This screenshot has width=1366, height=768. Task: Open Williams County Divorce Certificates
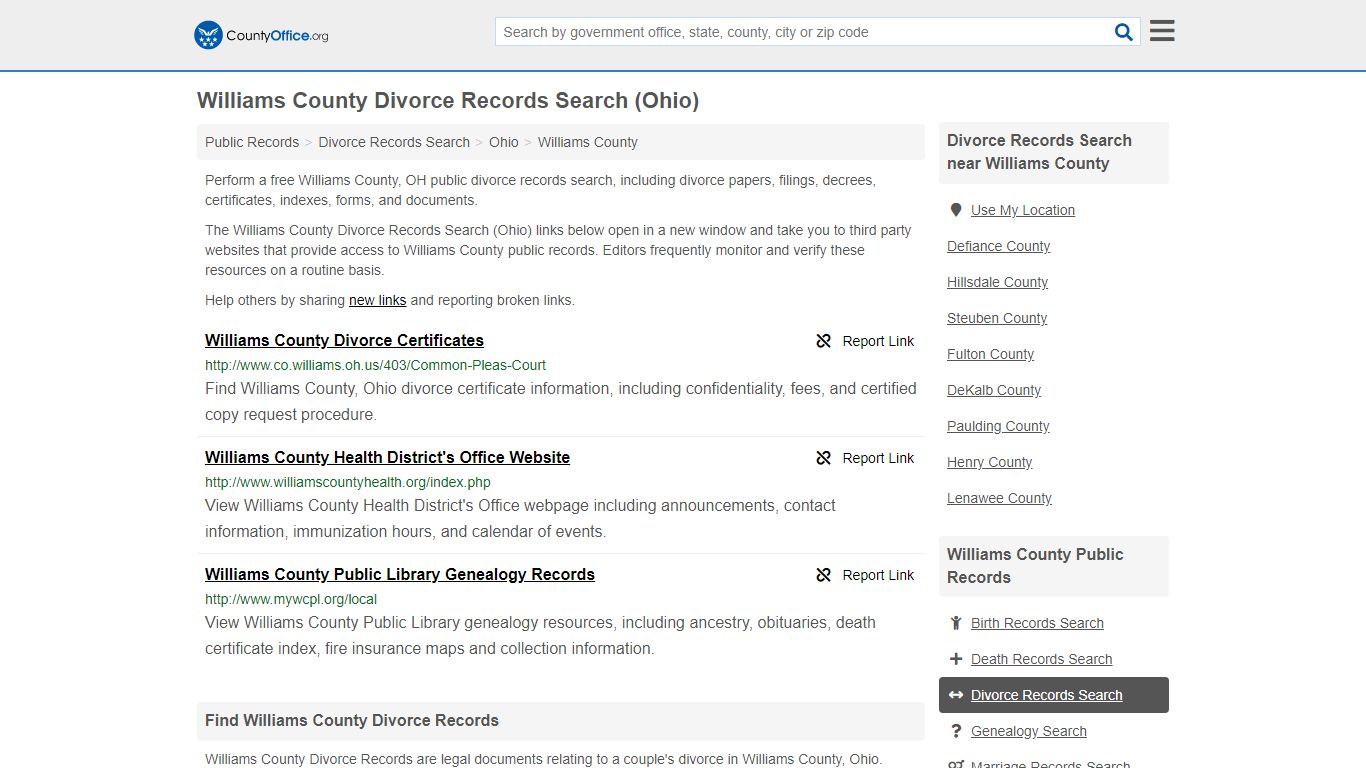point(344,340)
